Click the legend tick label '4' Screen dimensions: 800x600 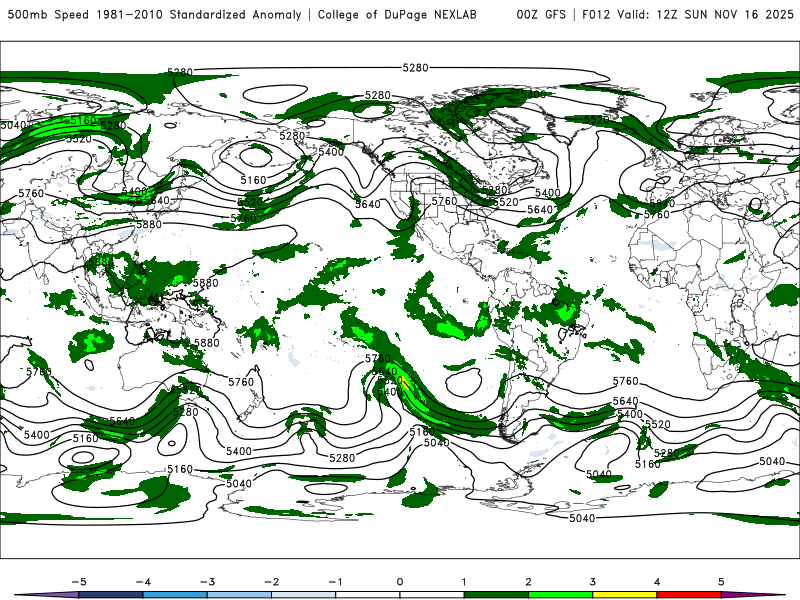click(657, 582)
